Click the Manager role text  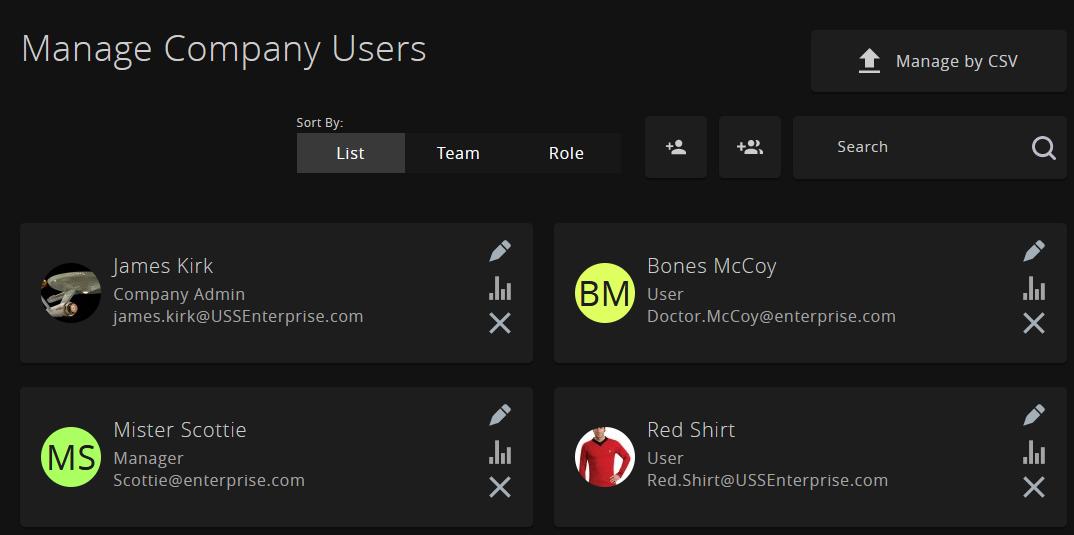click(x=148, y=458)
